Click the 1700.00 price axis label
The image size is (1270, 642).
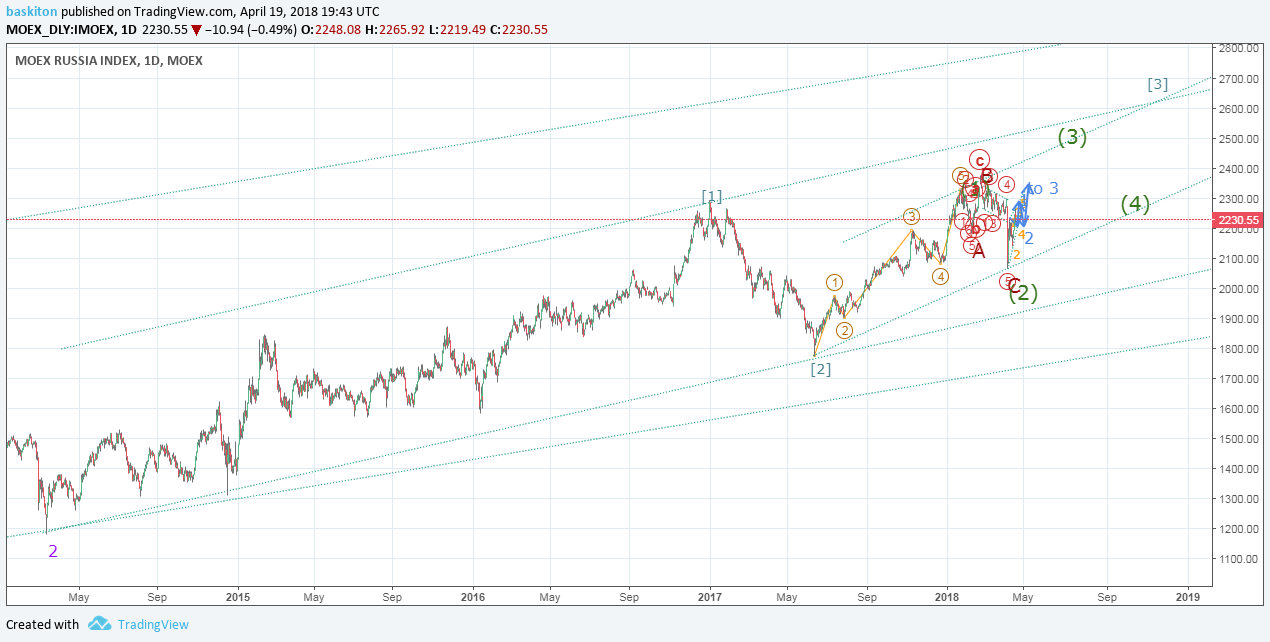(x=1239, y=379)
